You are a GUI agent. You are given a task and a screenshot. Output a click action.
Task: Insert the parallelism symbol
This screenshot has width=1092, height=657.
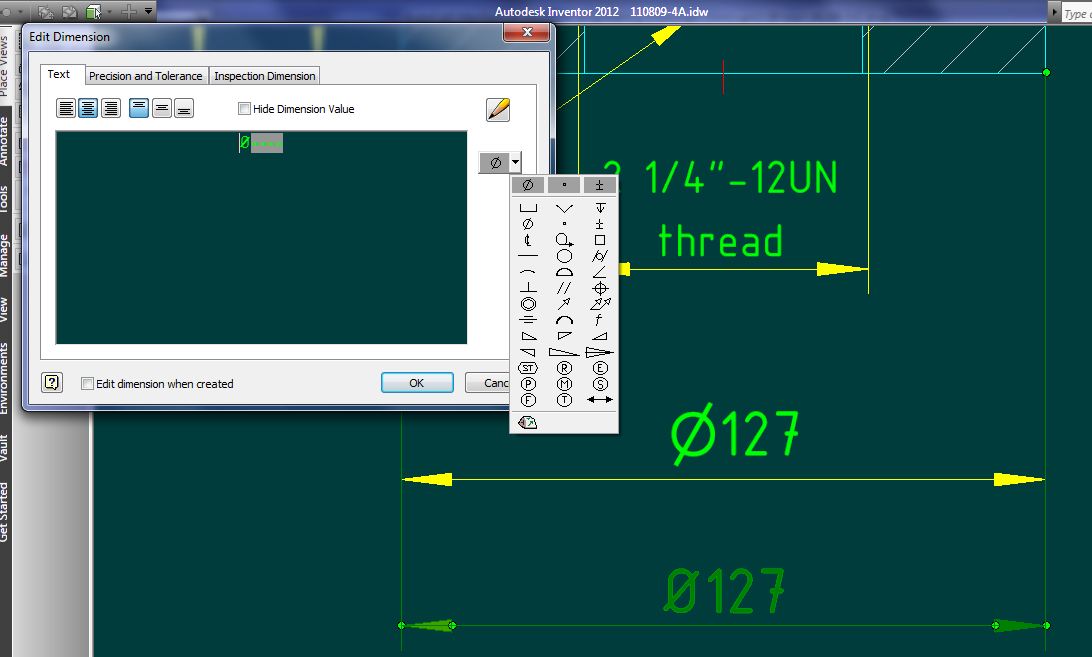[565, 287]
